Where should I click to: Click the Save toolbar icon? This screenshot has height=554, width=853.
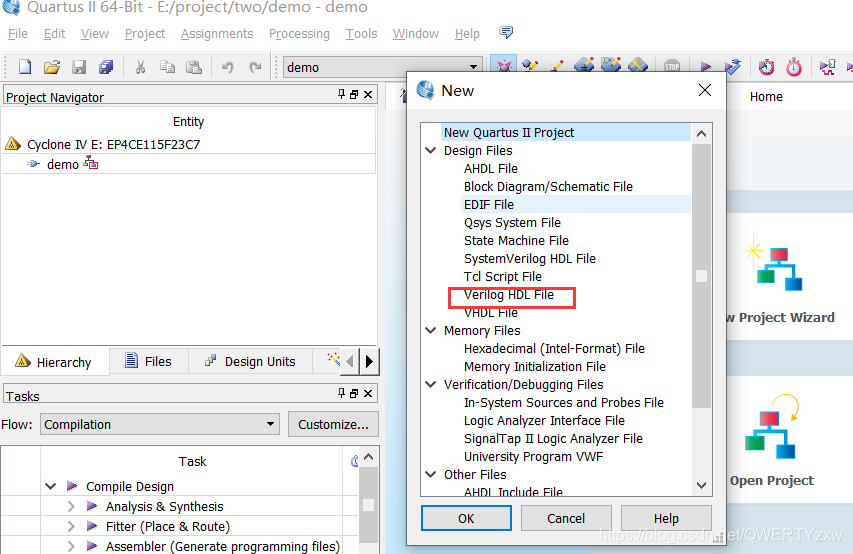79,67
